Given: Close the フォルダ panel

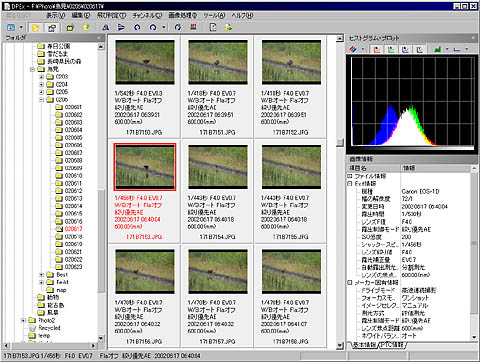Looking at the screenshot, I should (x=99, y=38).
